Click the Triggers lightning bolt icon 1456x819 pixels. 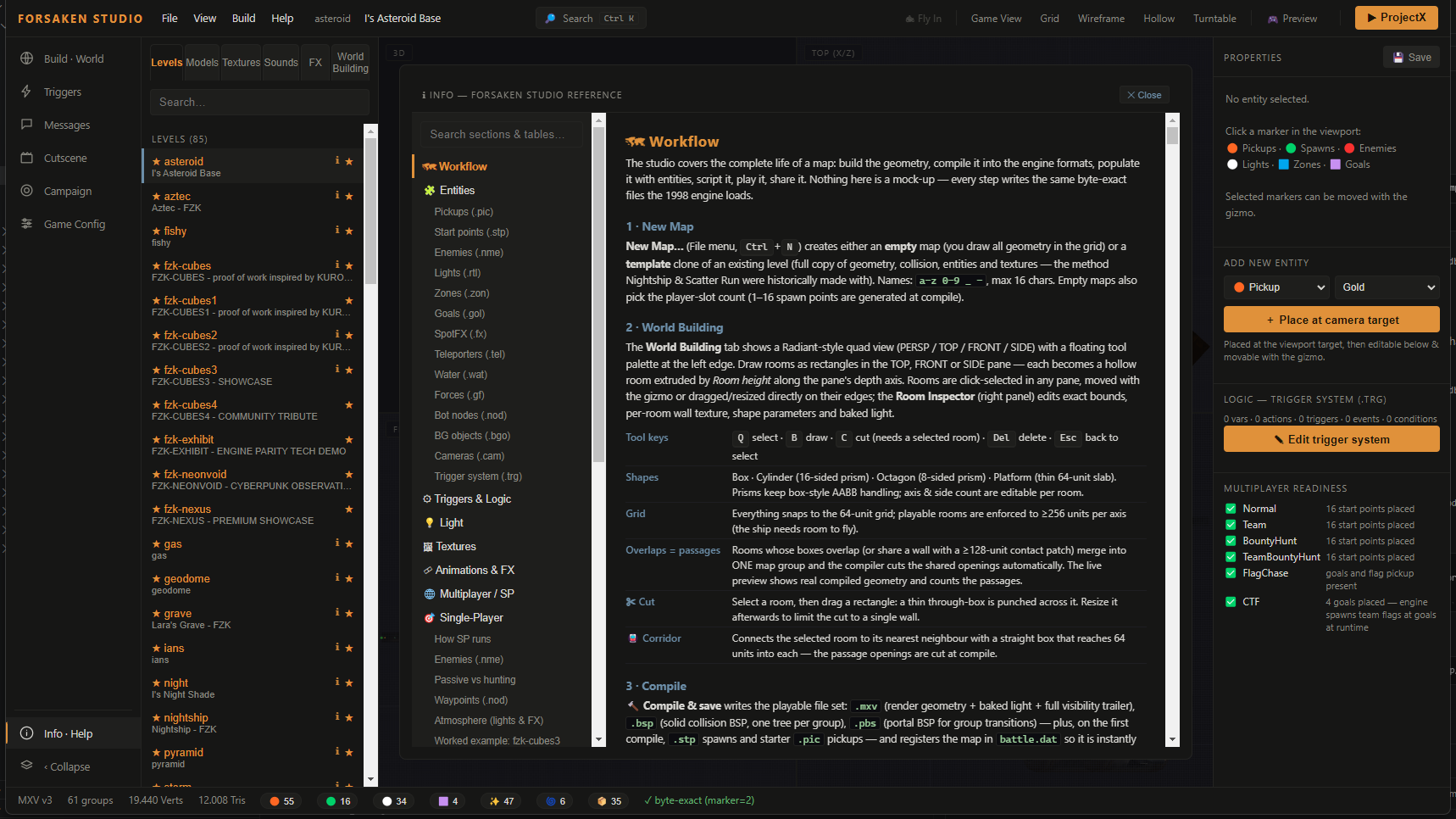tap(26, 92)
